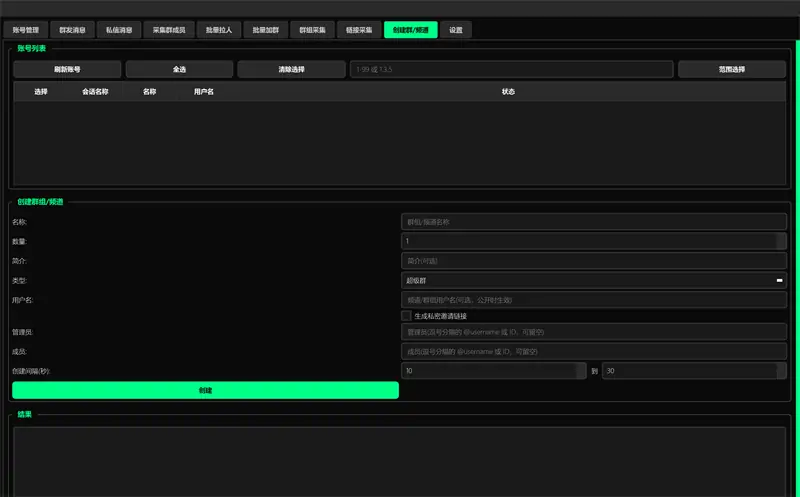The height and width of the screenshot is (497, 800).
Task: Click the 清除选择 button
Action: coord(291,70)
